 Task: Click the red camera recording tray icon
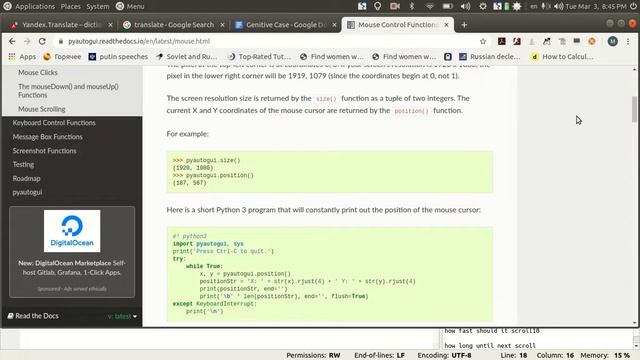[395, 6]
